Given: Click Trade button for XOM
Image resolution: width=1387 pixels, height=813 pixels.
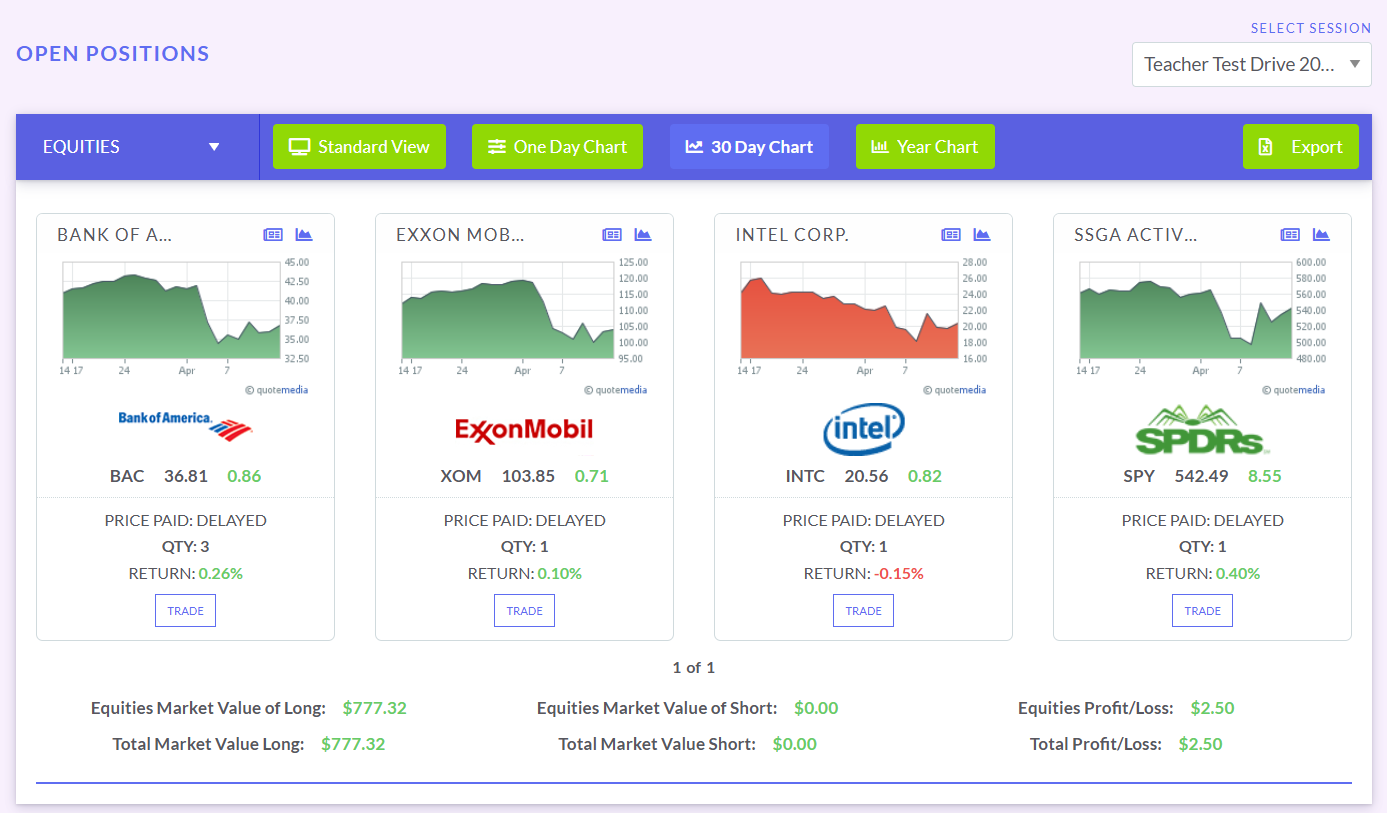Looking at the screenshot, I should (x=525, y=611).
